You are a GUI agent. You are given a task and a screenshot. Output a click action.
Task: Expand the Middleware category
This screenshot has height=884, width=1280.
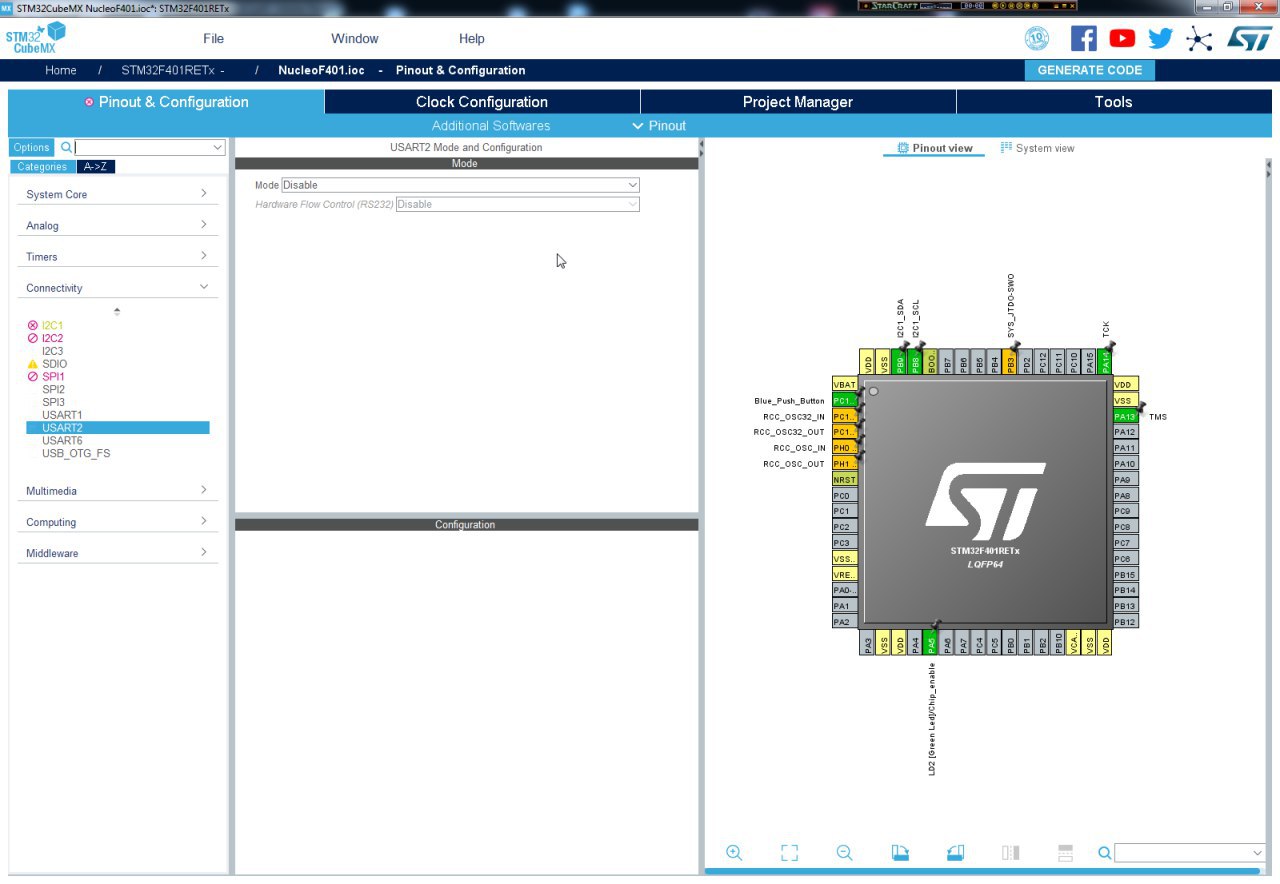[x=117, y=553]
